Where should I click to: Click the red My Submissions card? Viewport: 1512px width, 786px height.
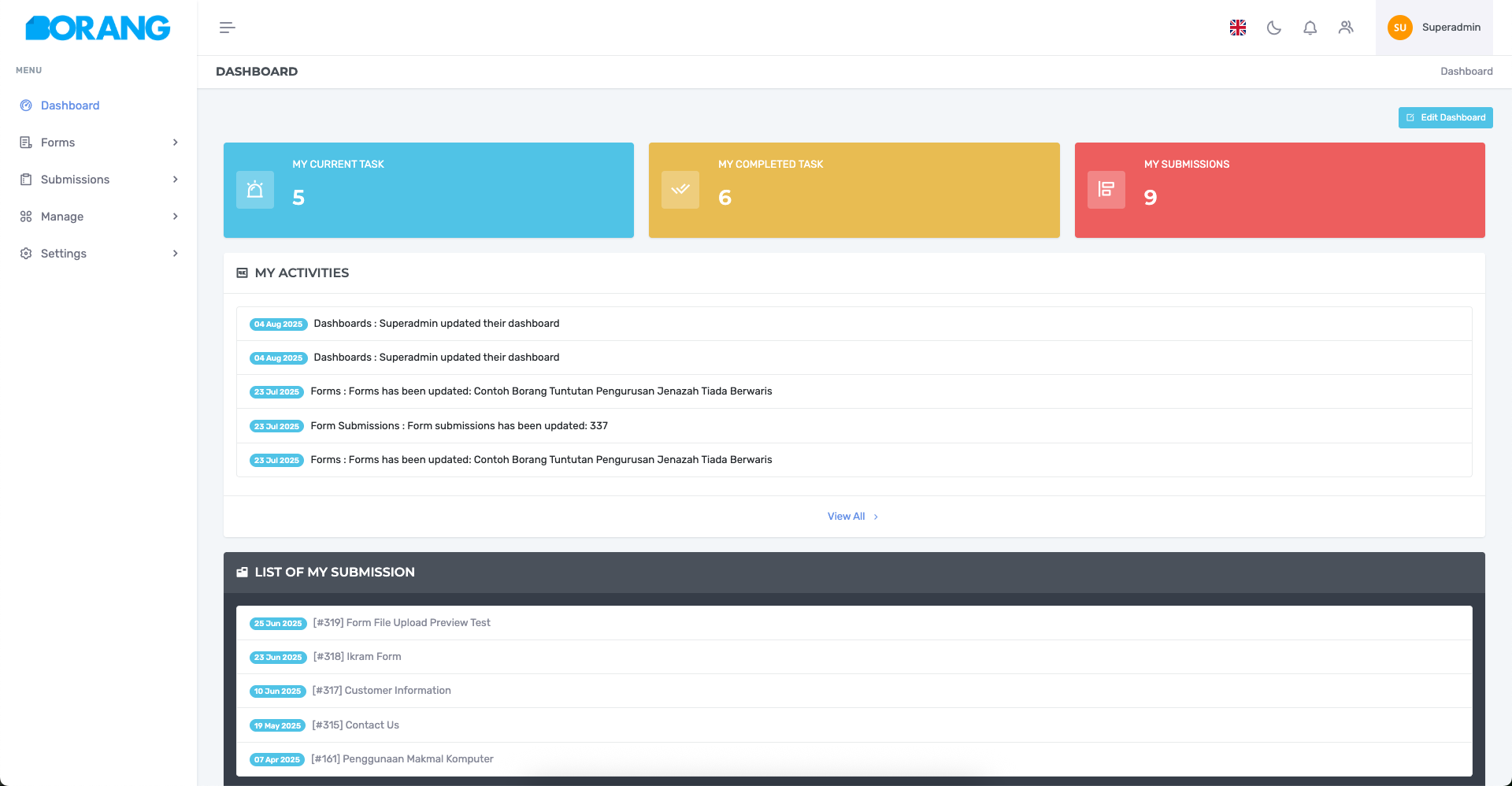point(1280,190)
